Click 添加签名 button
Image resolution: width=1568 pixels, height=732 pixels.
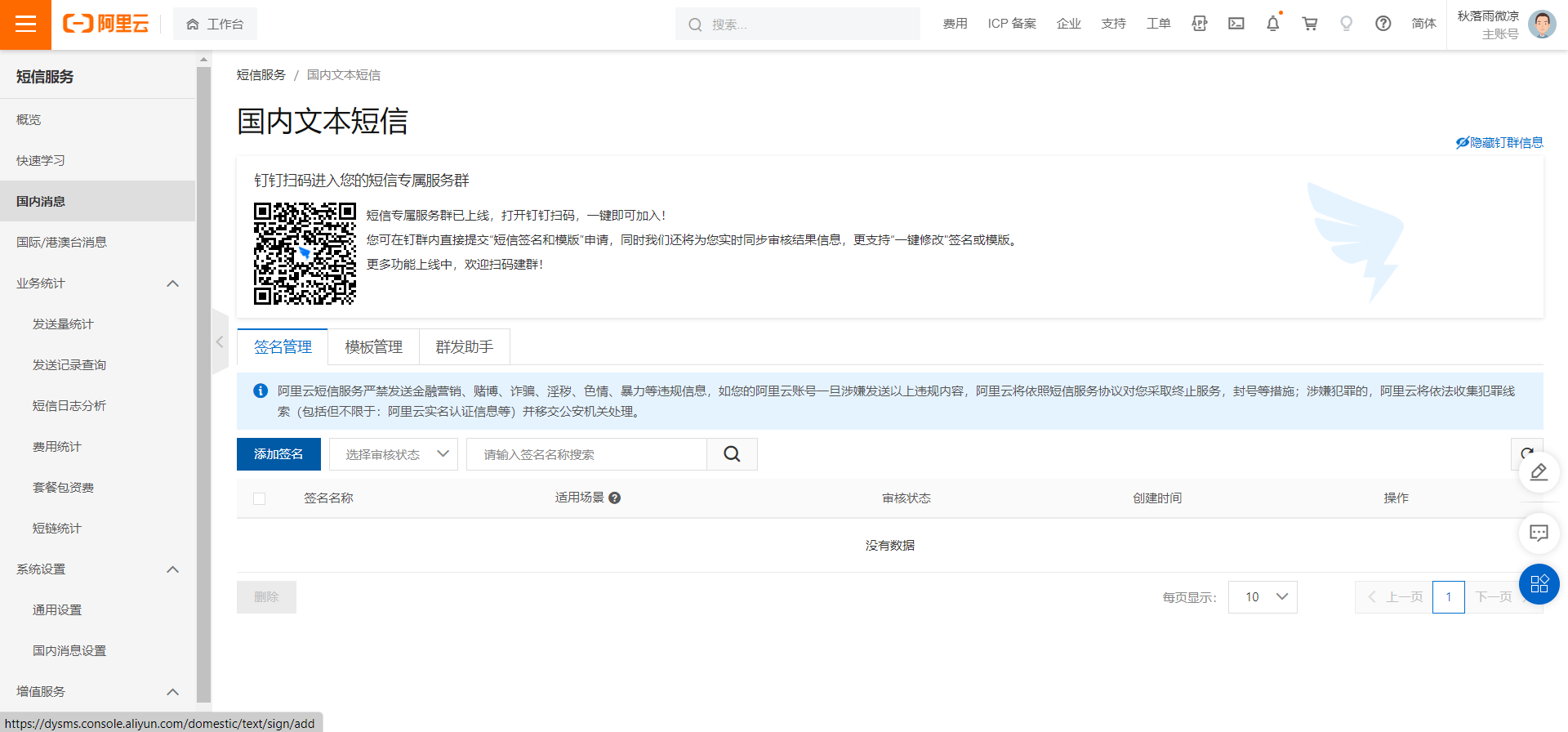coord(278,454)
